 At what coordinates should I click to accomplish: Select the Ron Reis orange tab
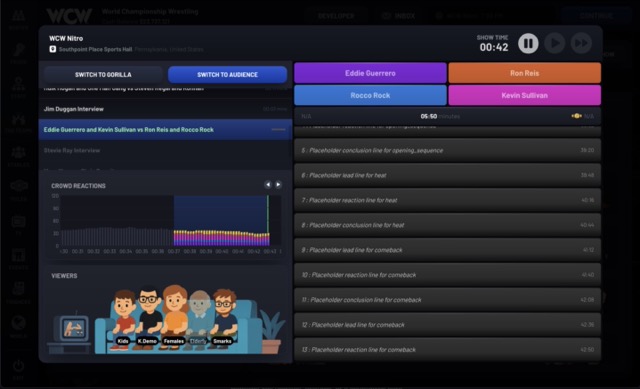[524, 73]
